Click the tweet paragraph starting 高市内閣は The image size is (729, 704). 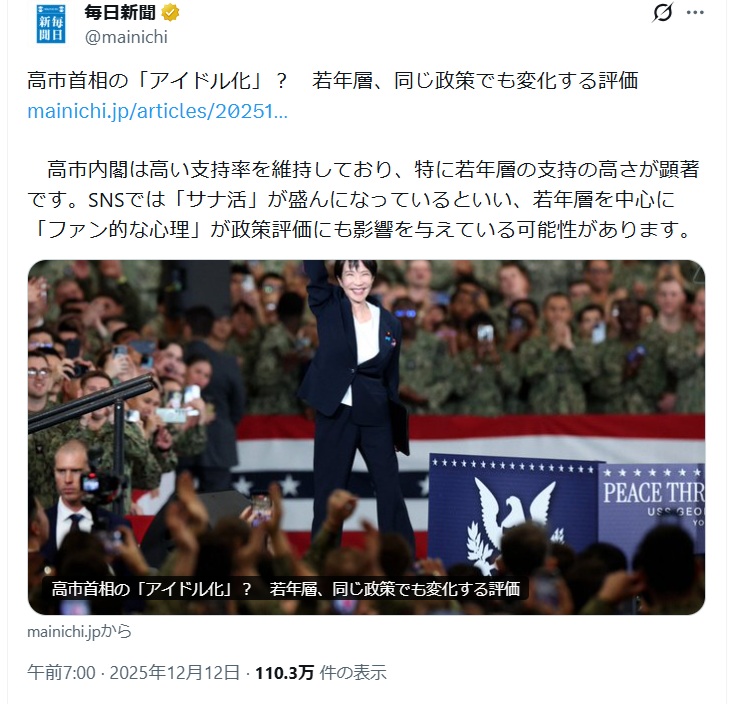point(363,199)
